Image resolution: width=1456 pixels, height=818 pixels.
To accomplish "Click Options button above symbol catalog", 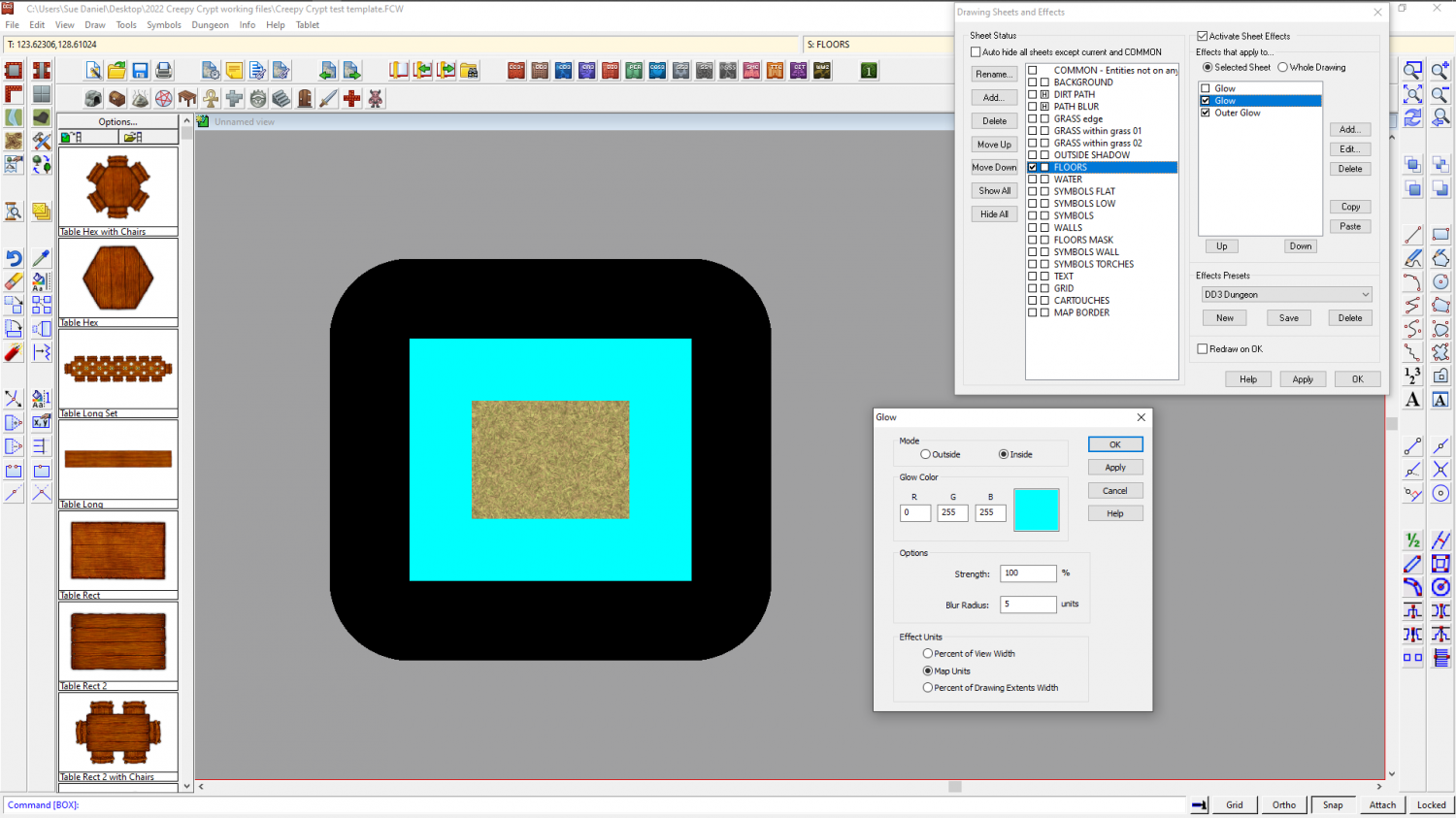I will tap(118, 122).
